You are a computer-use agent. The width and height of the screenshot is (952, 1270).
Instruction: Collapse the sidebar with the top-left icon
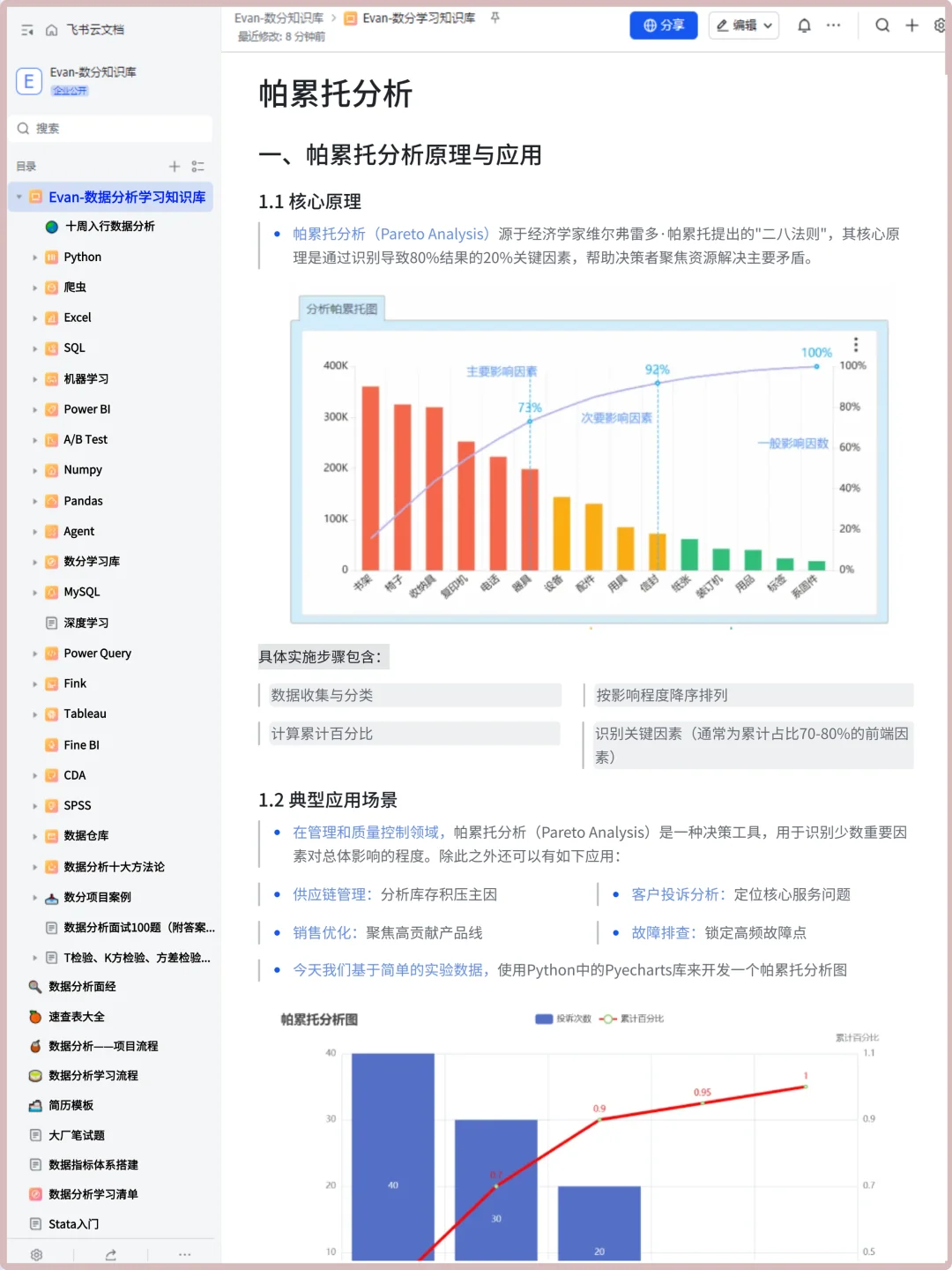27,30
